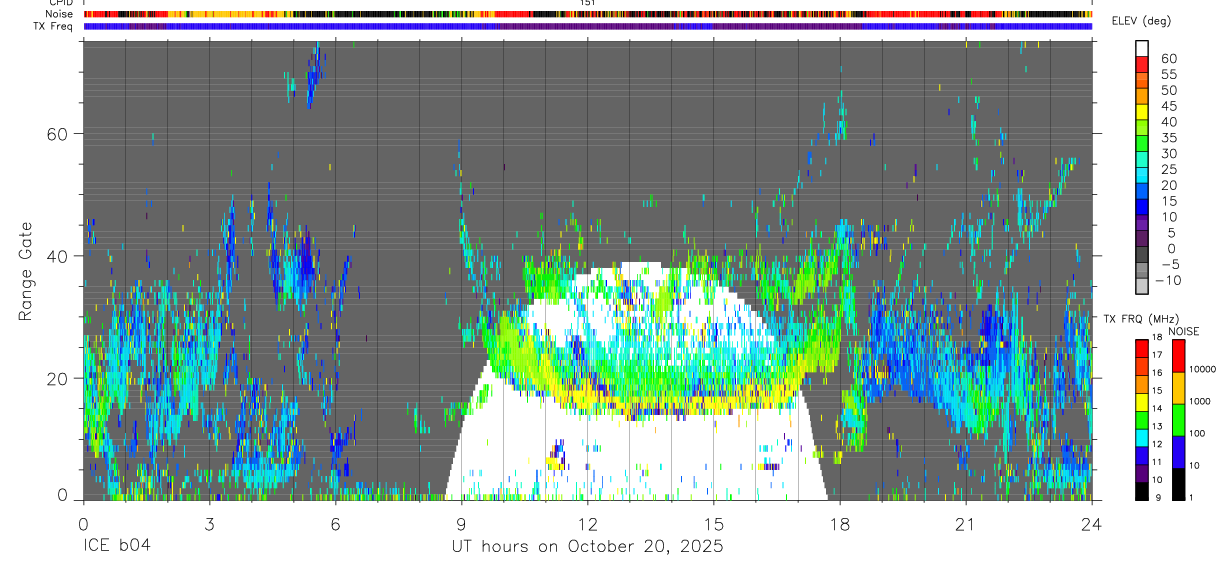Click the yellow swatch in the elevation colorbar
This screenshot has width=1228, height=567.
tap(1142, 113)
